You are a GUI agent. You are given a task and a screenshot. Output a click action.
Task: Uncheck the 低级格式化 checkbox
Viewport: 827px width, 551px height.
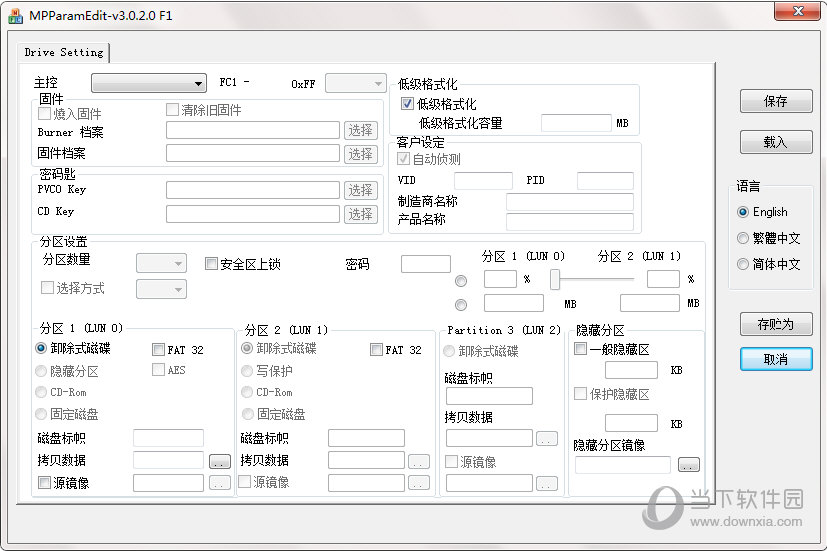[407, 103]
